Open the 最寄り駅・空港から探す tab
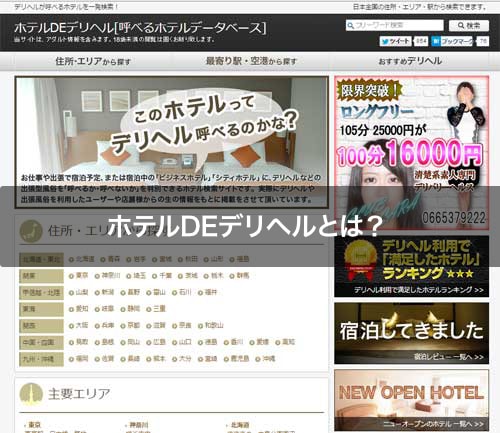 pos(251,61)
